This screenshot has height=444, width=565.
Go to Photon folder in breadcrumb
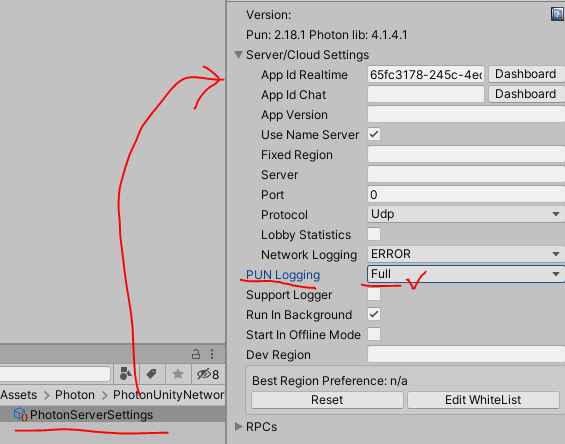click(x=75, y=395)
